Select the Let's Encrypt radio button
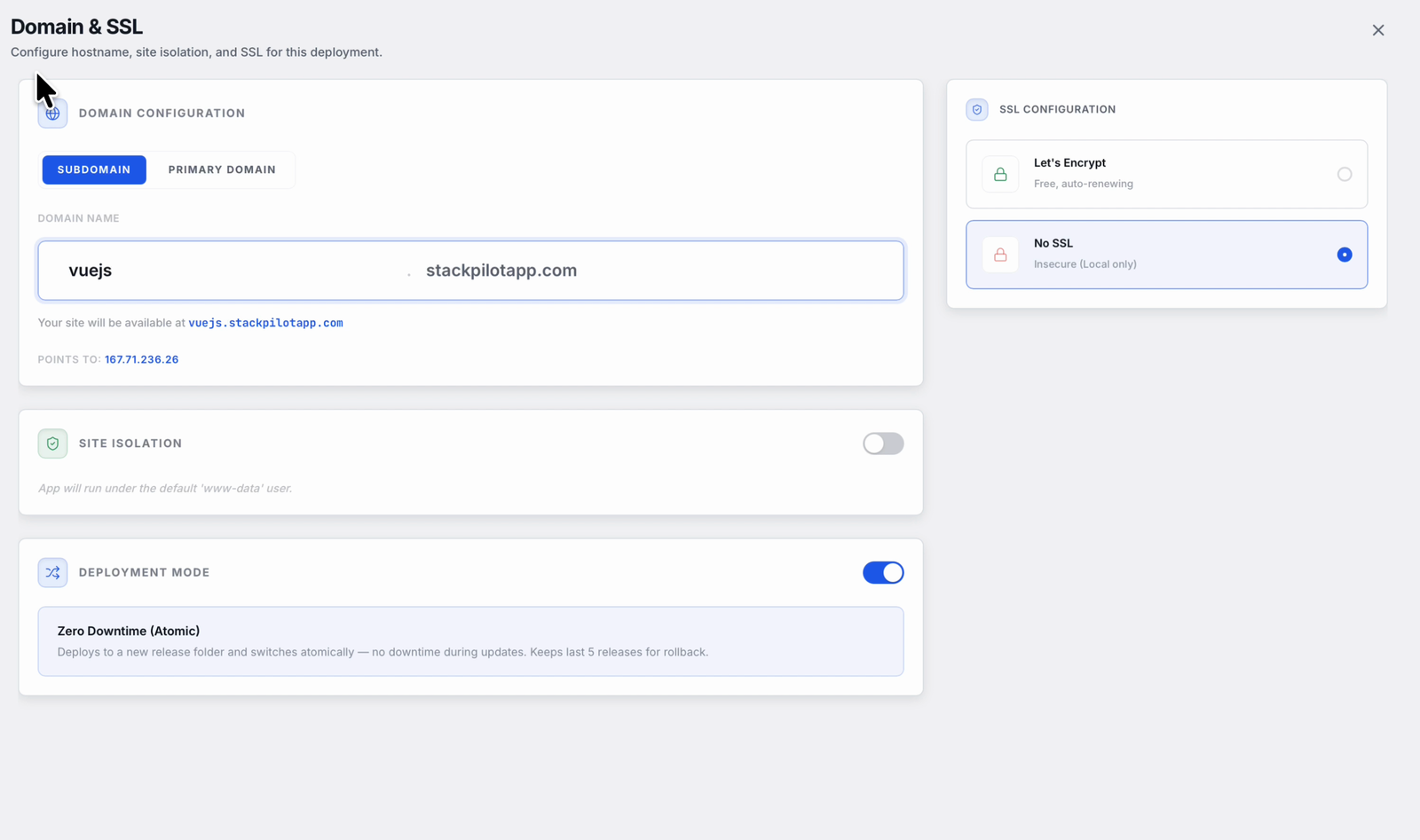Screen dimensions: 1420x840 [1345, 175]
